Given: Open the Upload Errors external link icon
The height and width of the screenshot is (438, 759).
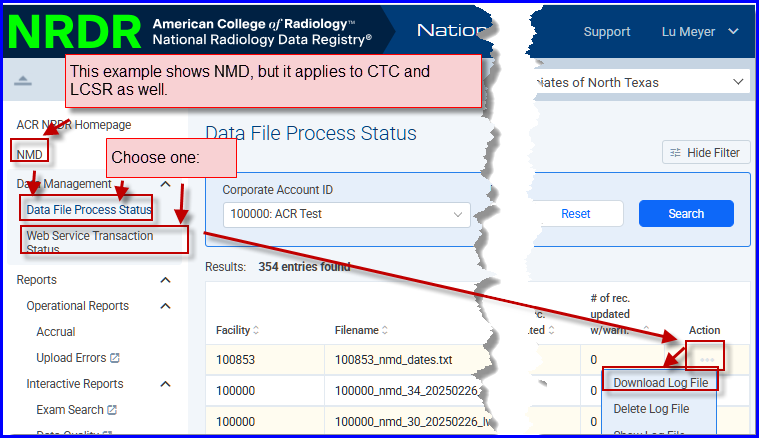Looking at the screenshot, I should pos(115,358).
